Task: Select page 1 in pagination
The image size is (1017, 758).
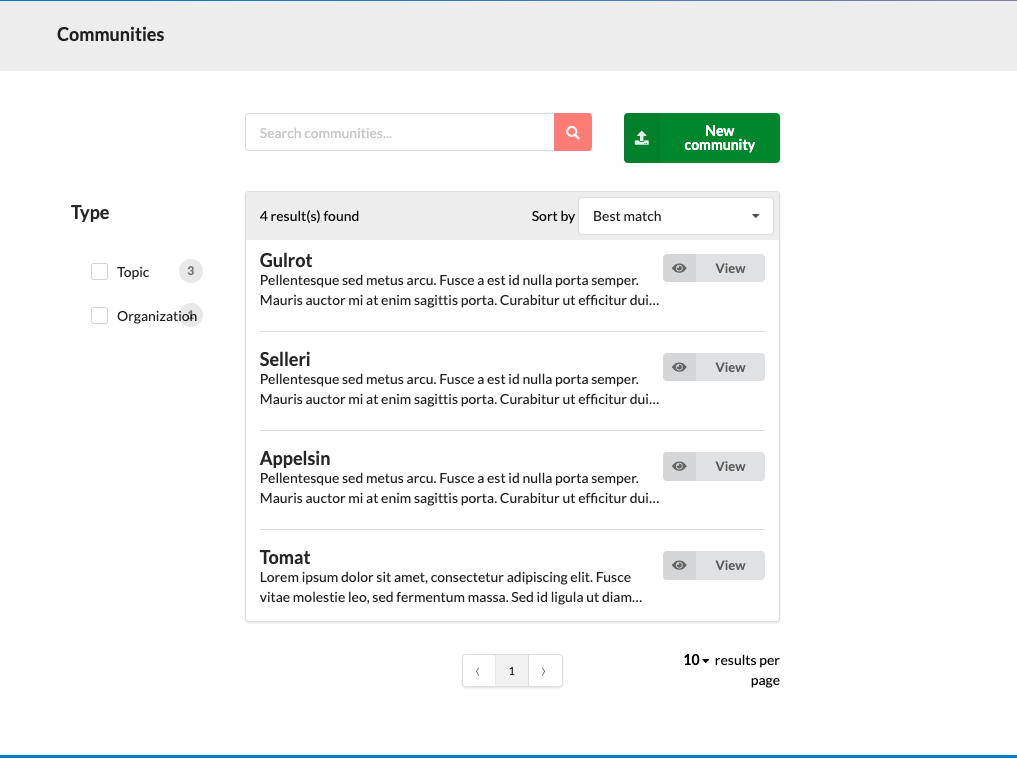Action: click(511, 670)
